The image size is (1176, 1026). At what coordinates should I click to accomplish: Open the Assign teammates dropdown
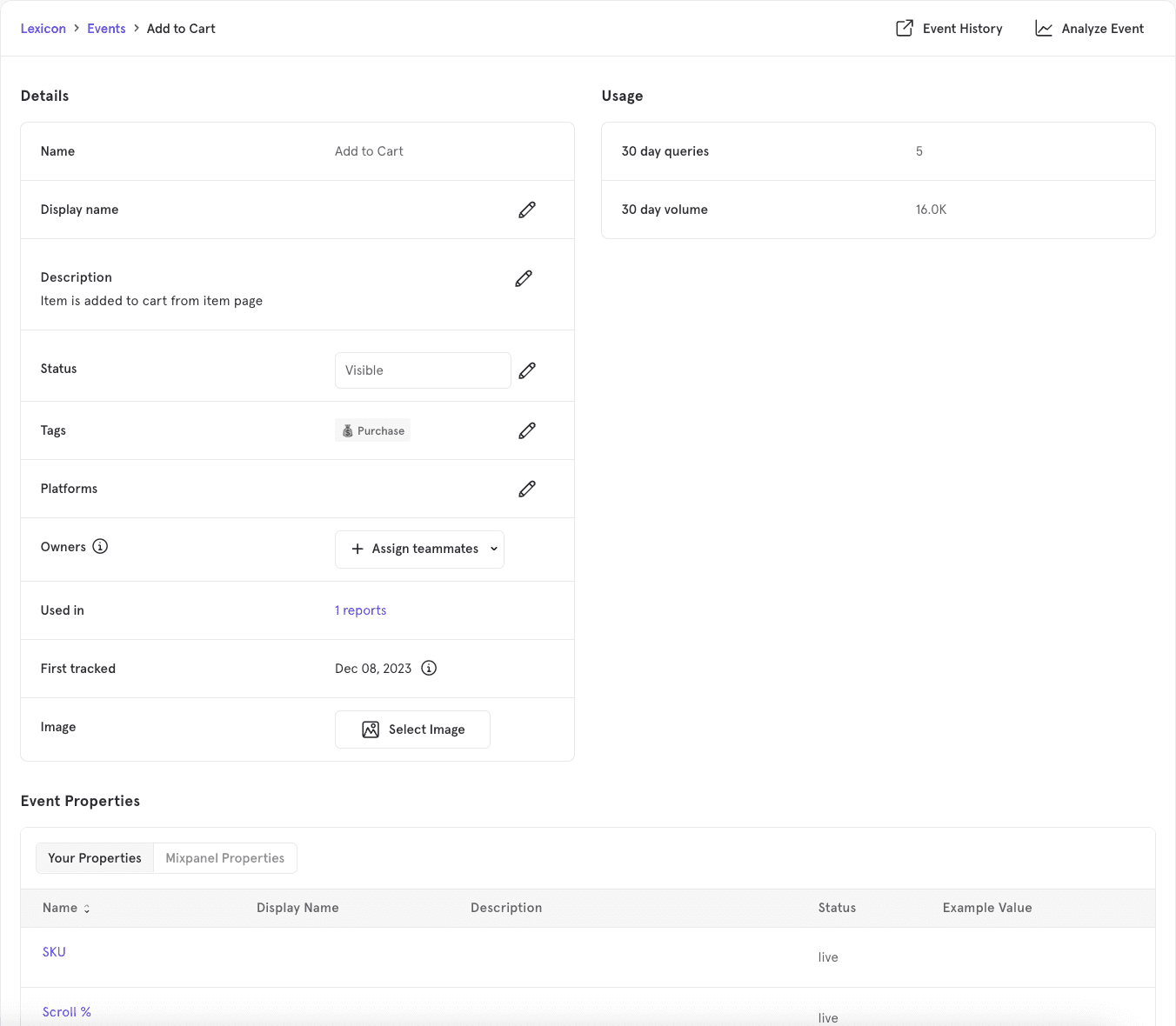(x=419, y=550)
